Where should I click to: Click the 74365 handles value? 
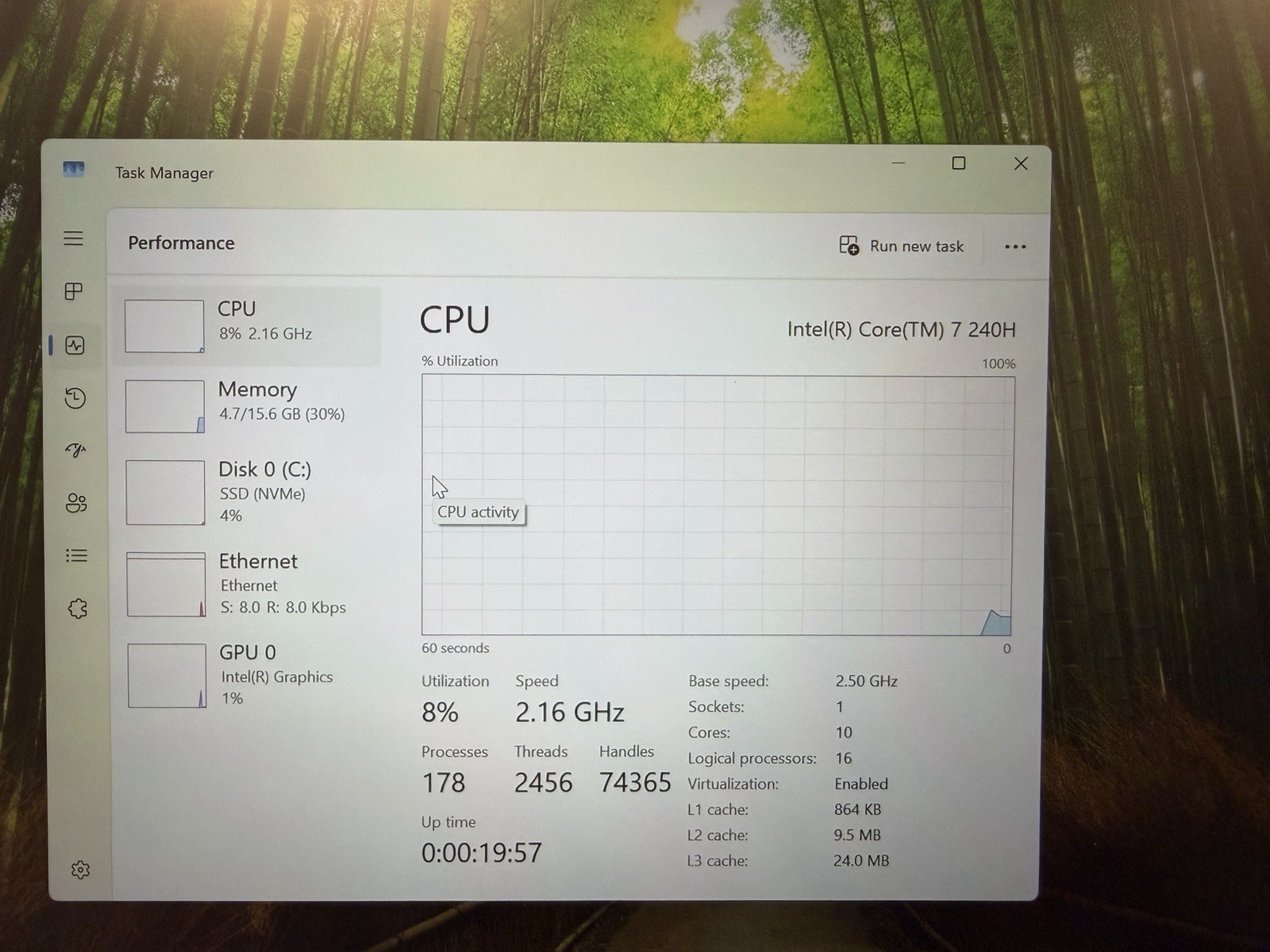pyautogui.click(x=635, y=783)
